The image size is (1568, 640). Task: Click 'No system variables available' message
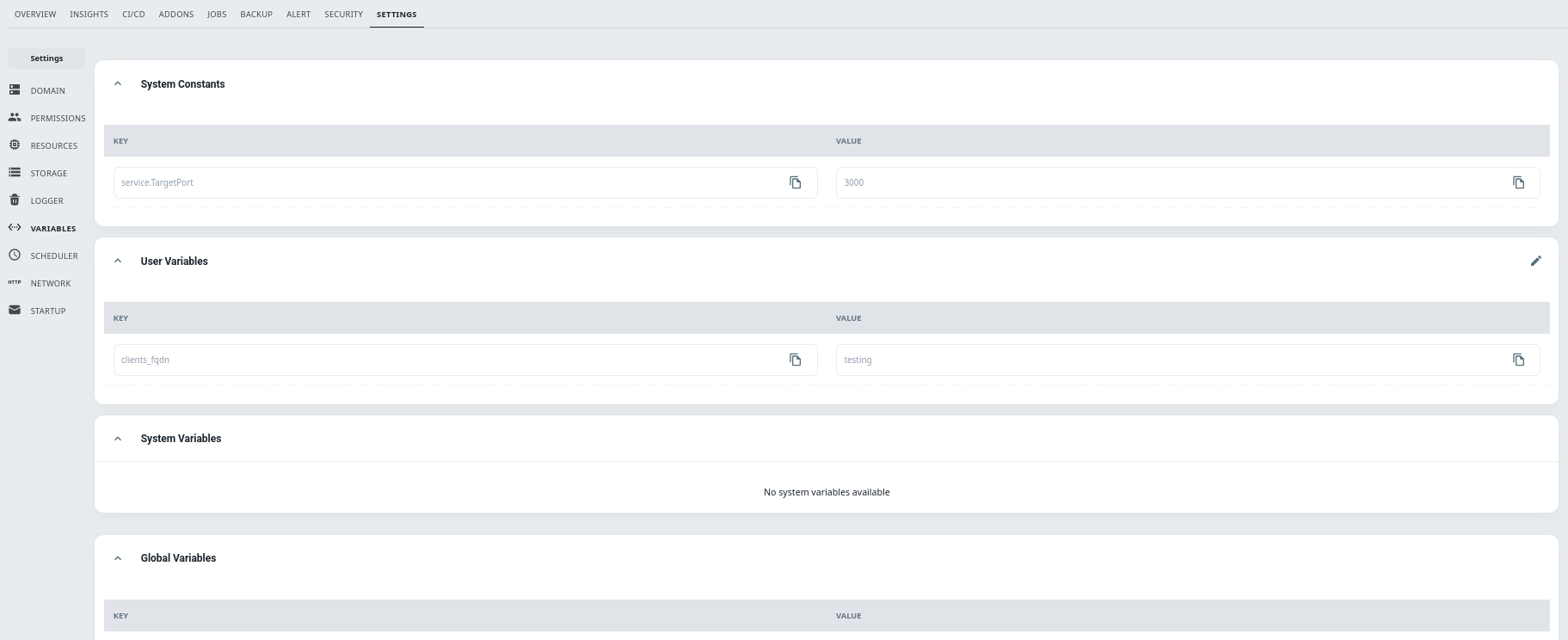pyautogui.click(x=827, y=492)
